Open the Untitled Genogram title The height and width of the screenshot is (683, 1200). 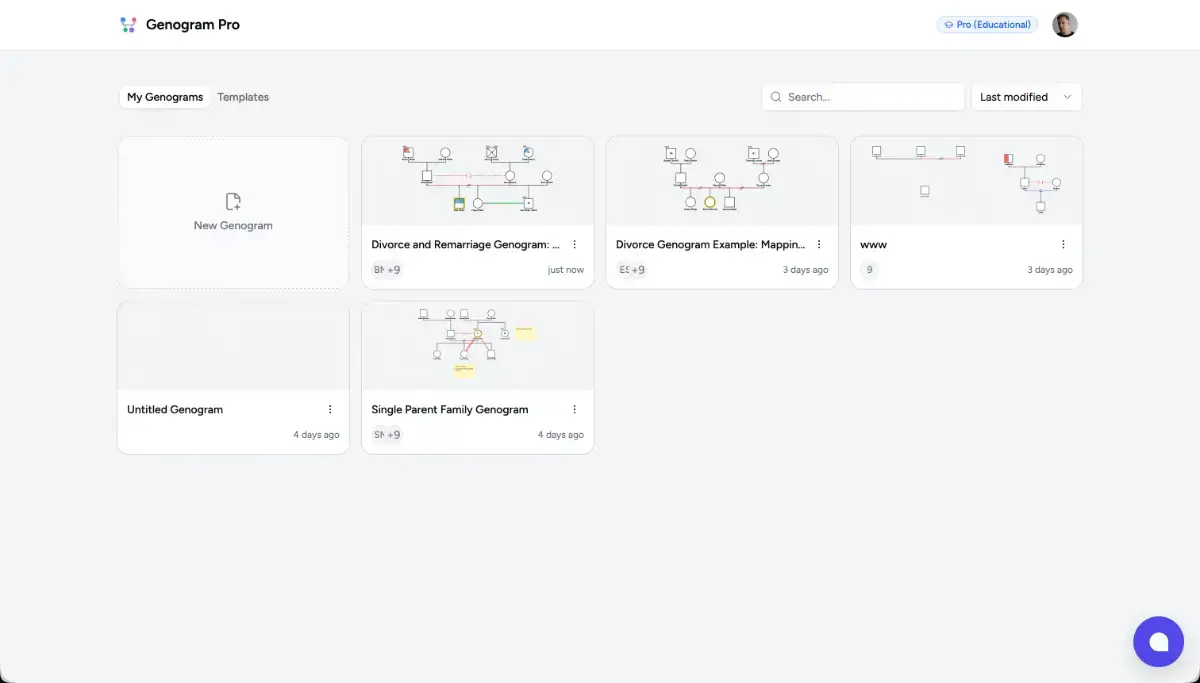175,409
